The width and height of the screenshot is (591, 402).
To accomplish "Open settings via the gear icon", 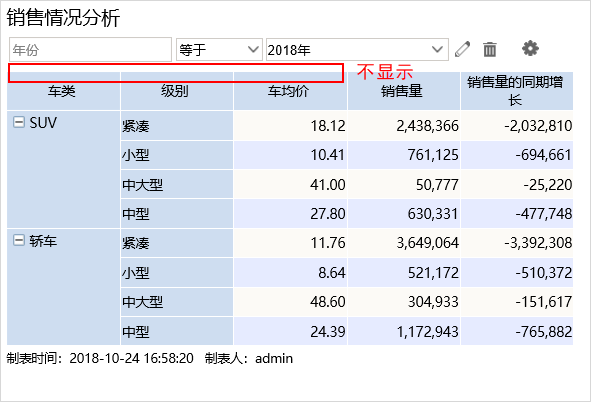I will (x=530, y=49).
